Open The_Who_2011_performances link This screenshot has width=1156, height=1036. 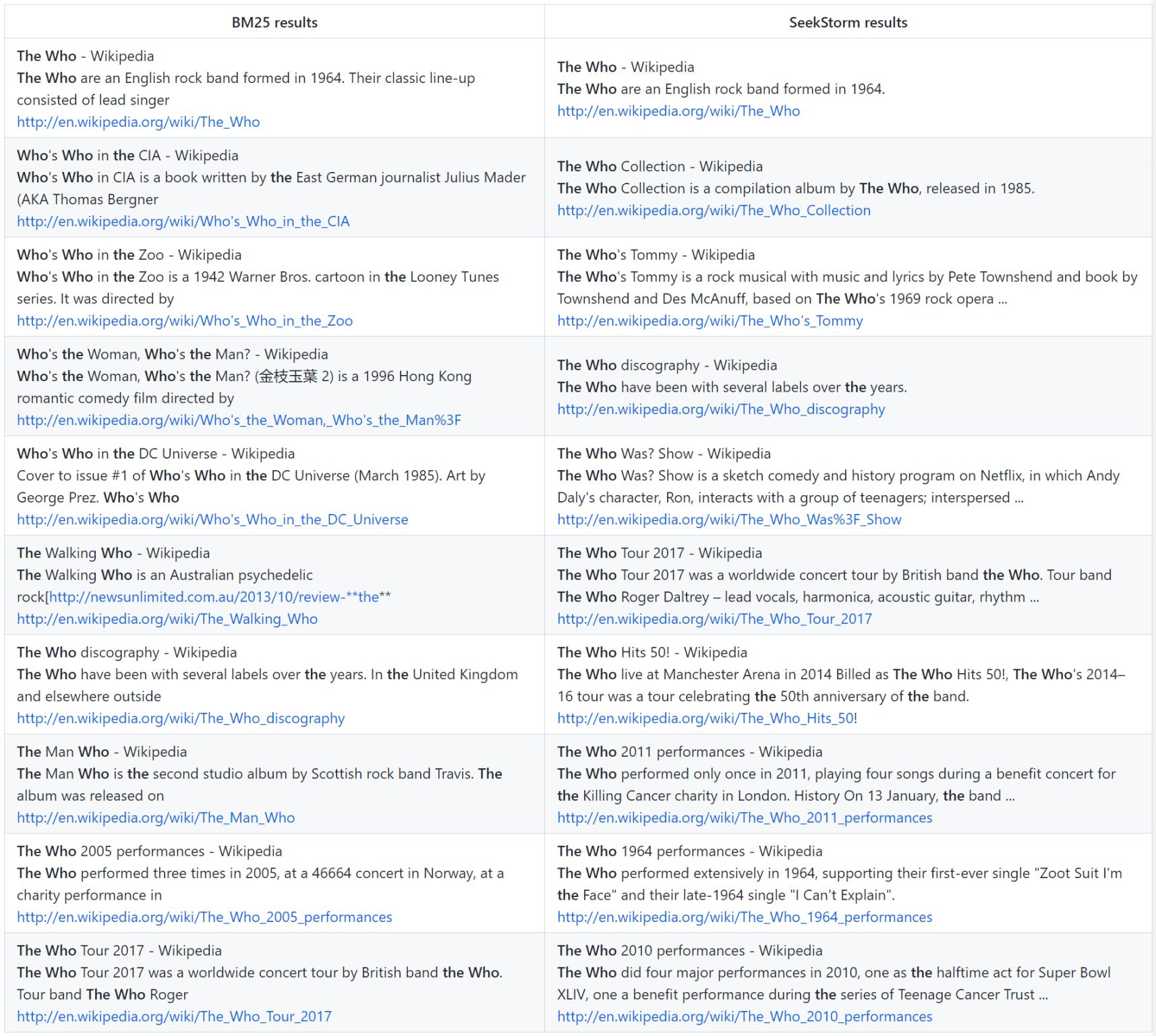point(745,817)
